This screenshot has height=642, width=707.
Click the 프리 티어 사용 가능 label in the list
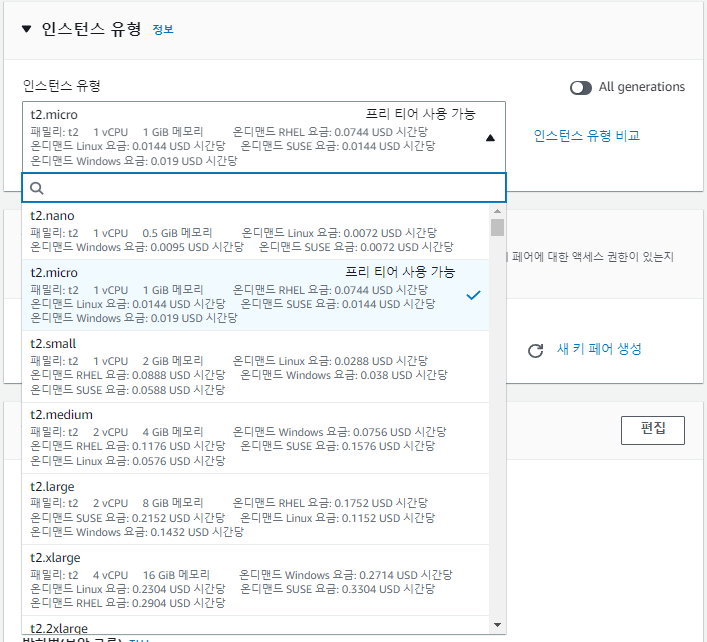pyautogui.click(x=400, y=272)
